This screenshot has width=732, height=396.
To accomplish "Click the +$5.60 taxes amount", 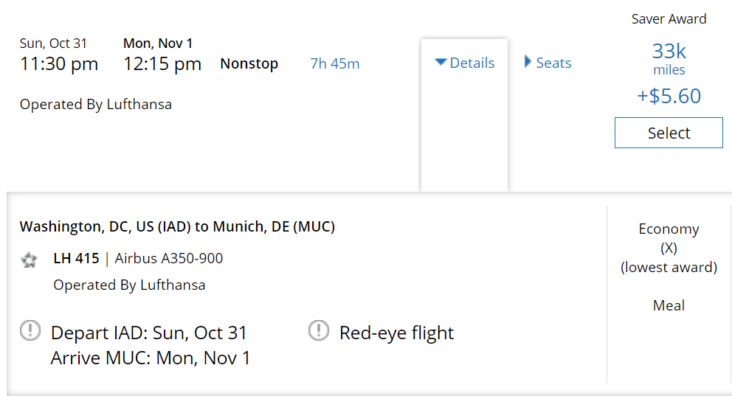I will pos(669,96).
